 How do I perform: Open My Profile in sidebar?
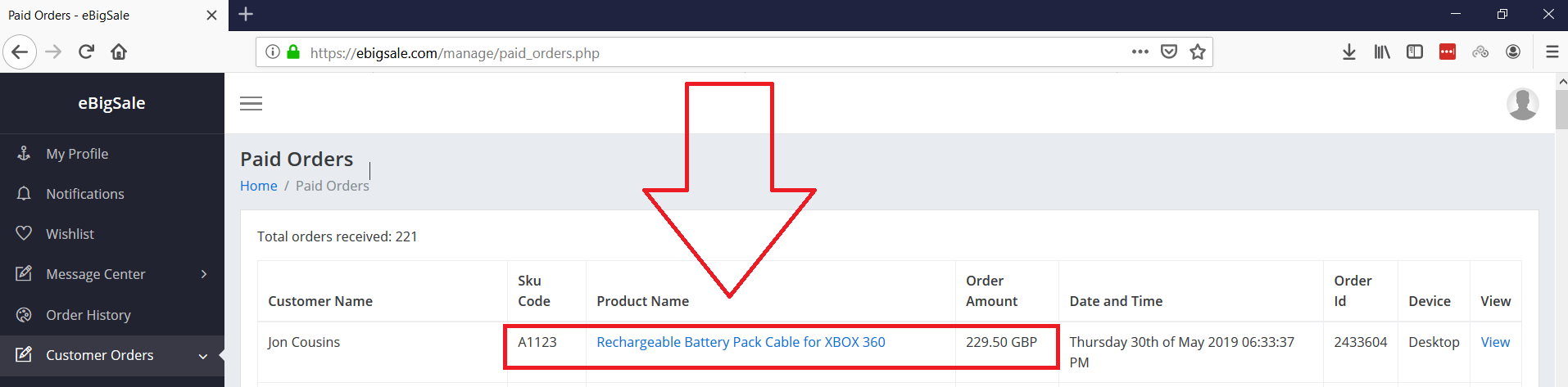[x=77, y=154]
